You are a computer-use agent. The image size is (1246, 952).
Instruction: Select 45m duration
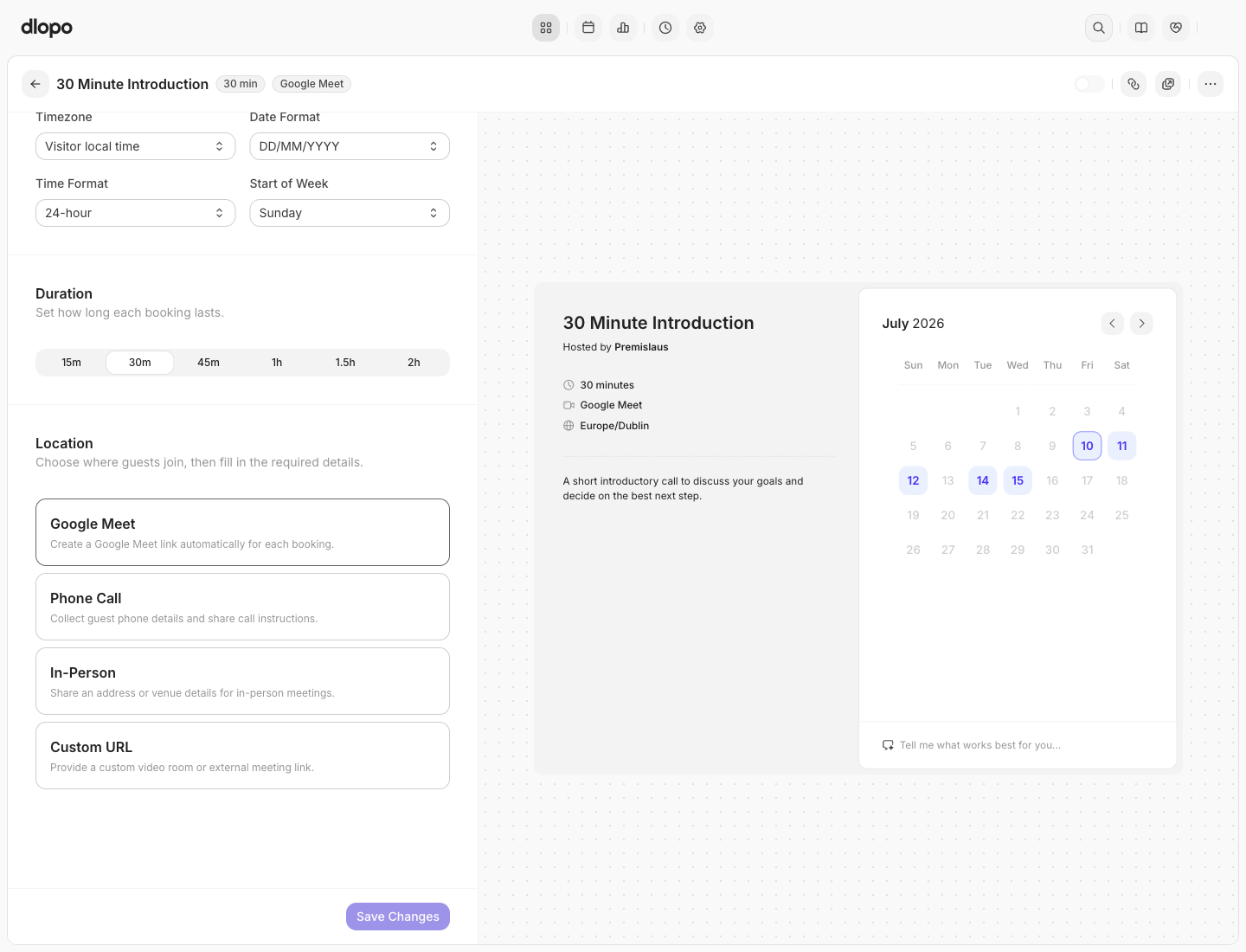point(209,363)
